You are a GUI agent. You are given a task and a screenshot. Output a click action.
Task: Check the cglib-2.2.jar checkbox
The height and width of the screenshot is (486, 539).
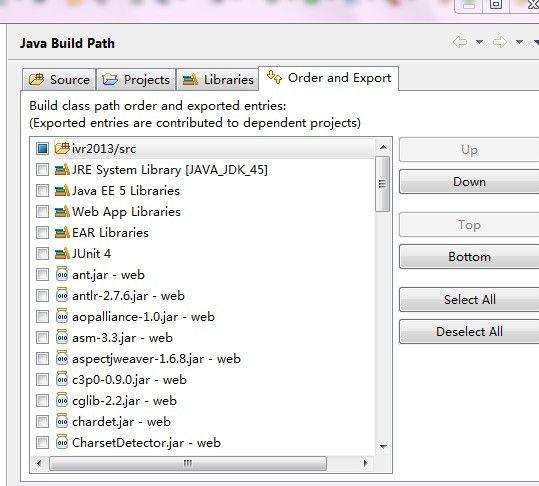tap(43, 400)
